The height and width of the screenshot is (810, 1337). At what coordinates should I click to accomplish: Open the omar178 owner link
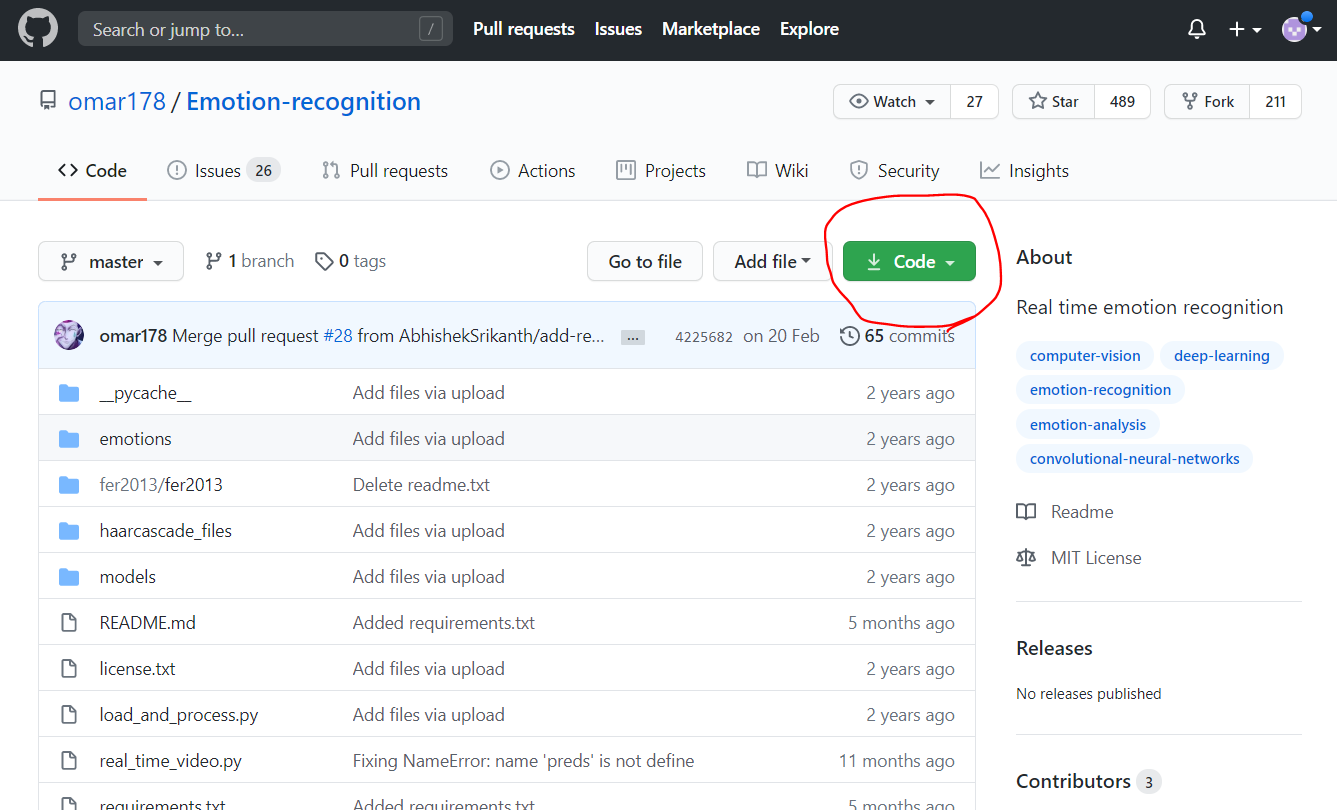[x=117, y=102]
